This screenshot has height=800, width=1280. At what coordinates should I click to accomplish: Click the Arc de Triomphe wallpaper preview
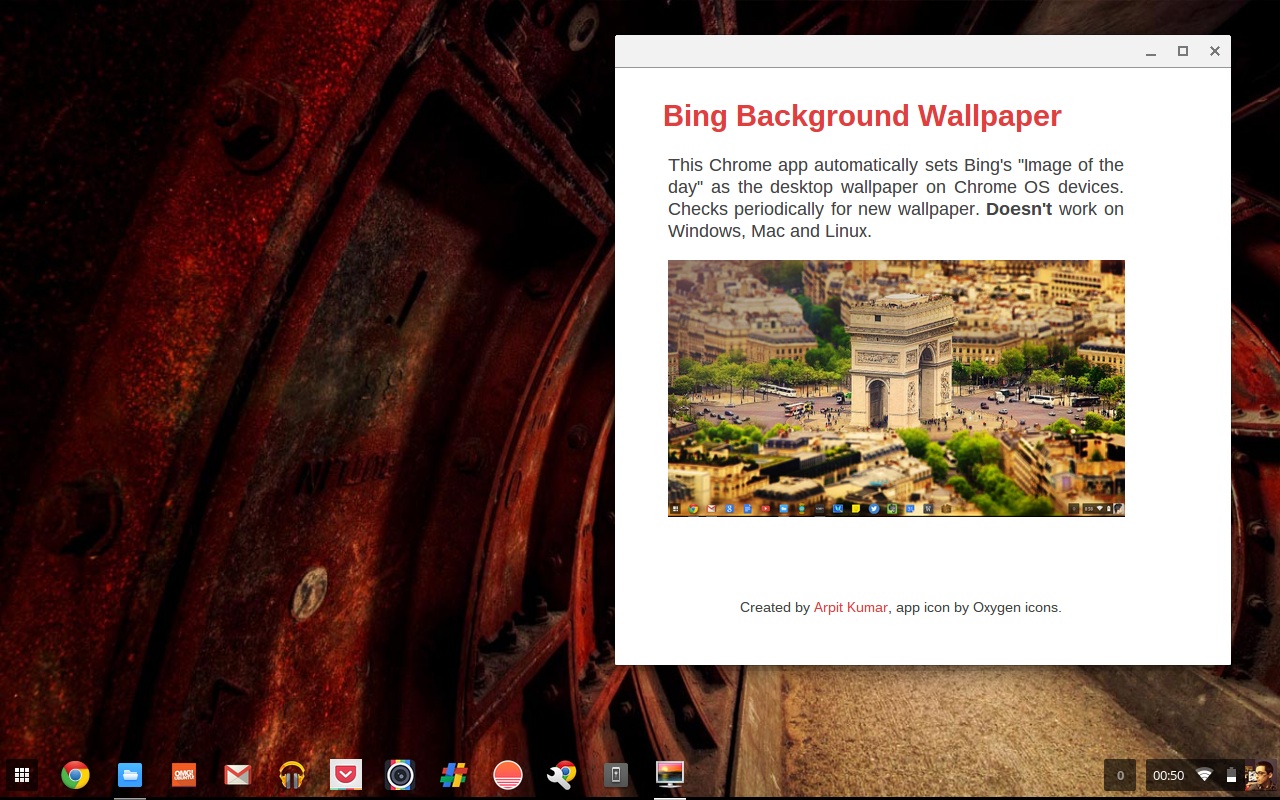coord(896,388)
